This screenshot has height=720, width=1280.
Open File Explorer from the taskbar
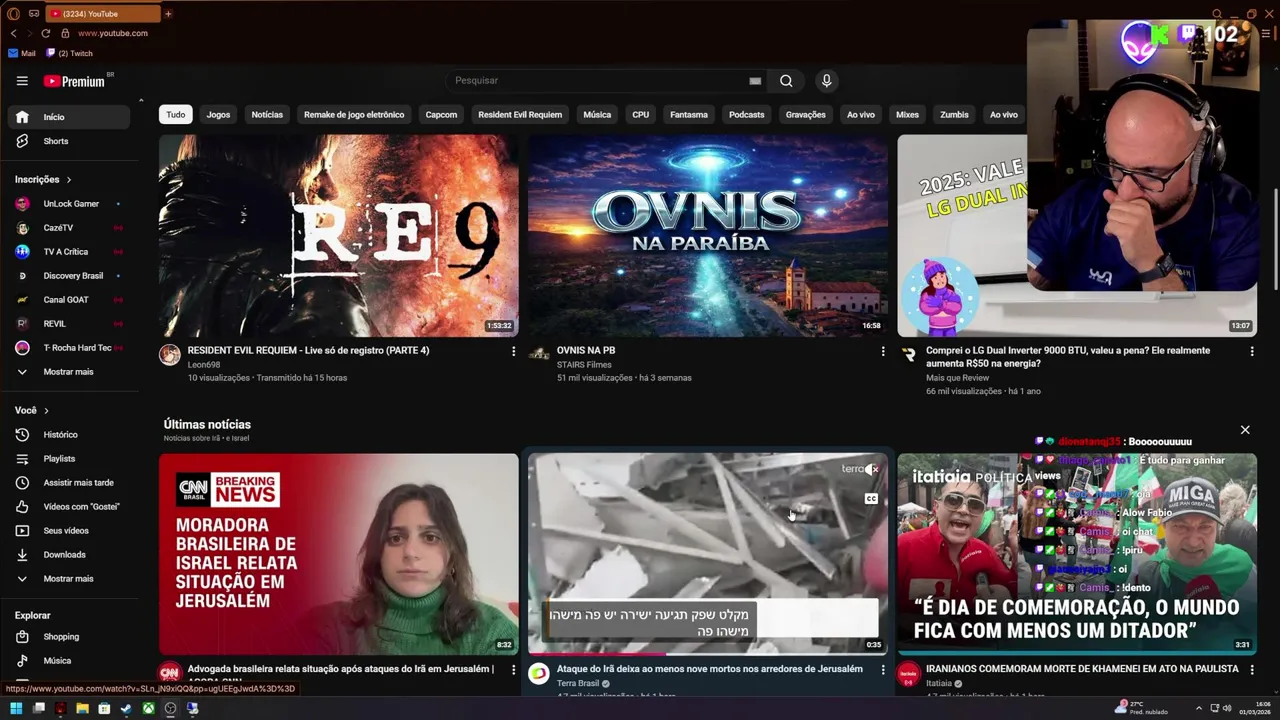(82, 709)
